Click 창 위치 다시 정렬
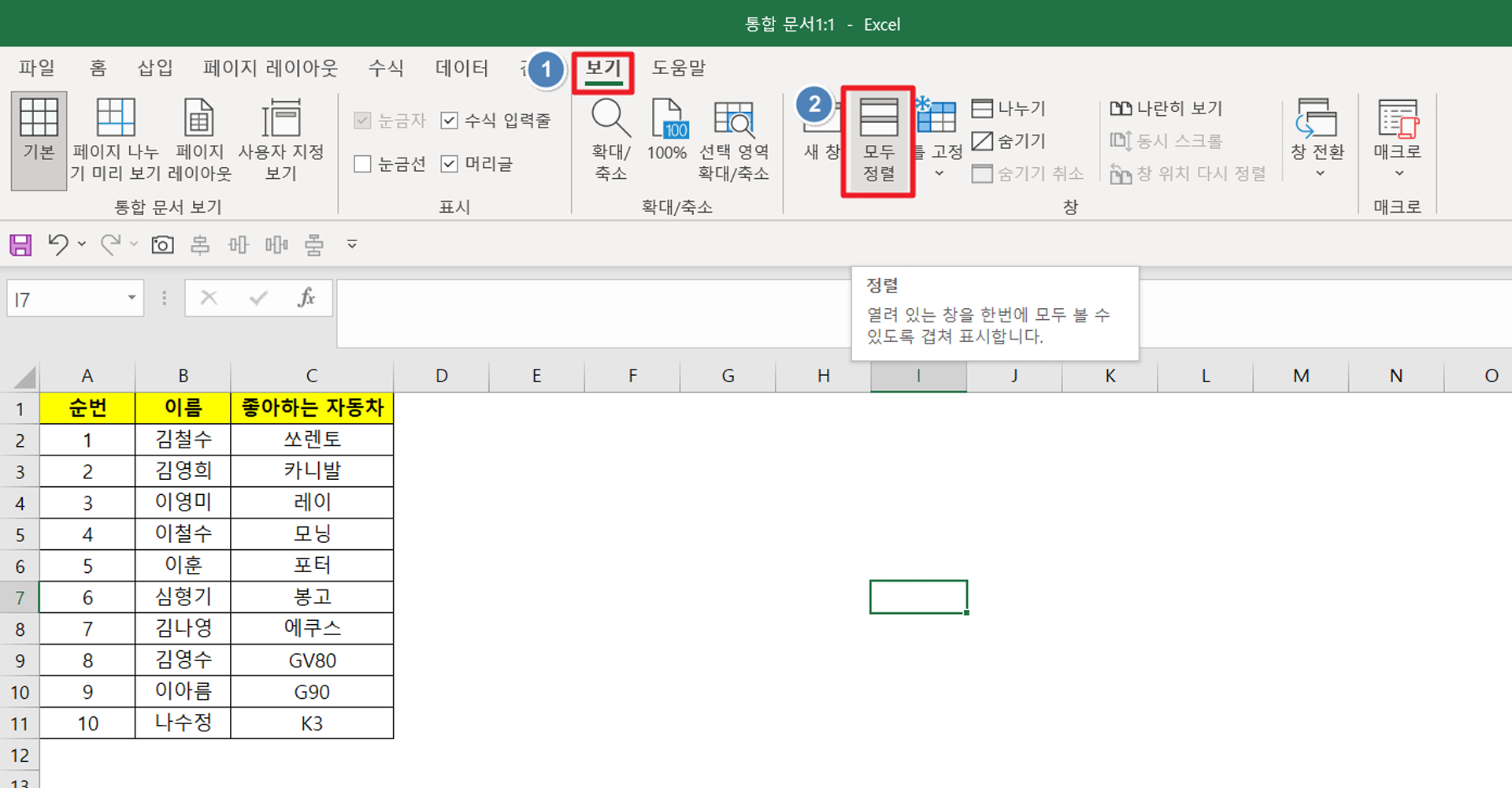The height and width of the screenshot is (788, 1512). coord(1188,173)
